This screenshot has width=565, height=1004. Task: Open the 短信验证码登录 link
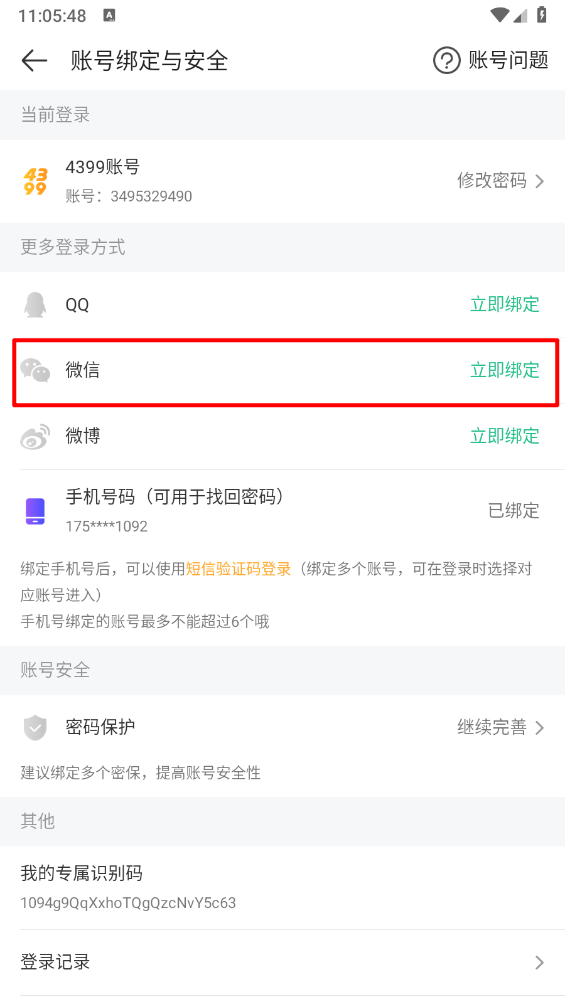pos(238,569)
